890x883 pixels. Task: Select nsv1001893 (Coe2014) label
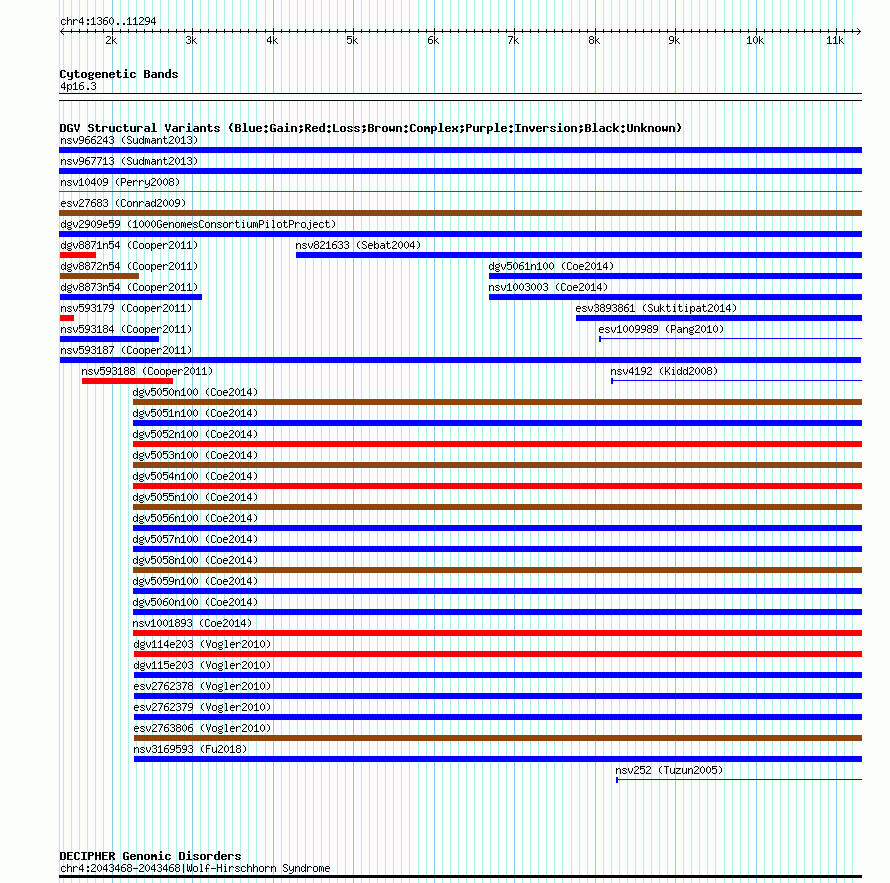coord(192,623)
